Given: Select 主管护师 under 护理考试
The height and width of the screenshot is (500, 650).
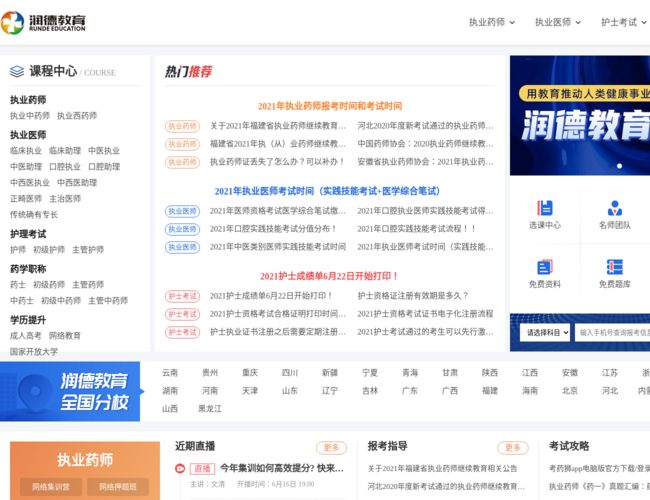Looking at the screenshot, I should 88,250.
